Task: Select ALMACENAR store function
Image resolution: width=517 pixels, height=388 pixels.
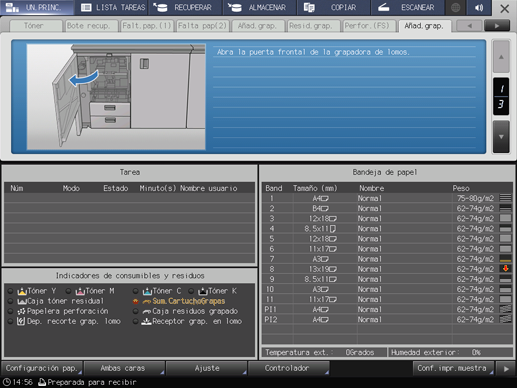Action: pyautogui.click(x=259, y=7)
